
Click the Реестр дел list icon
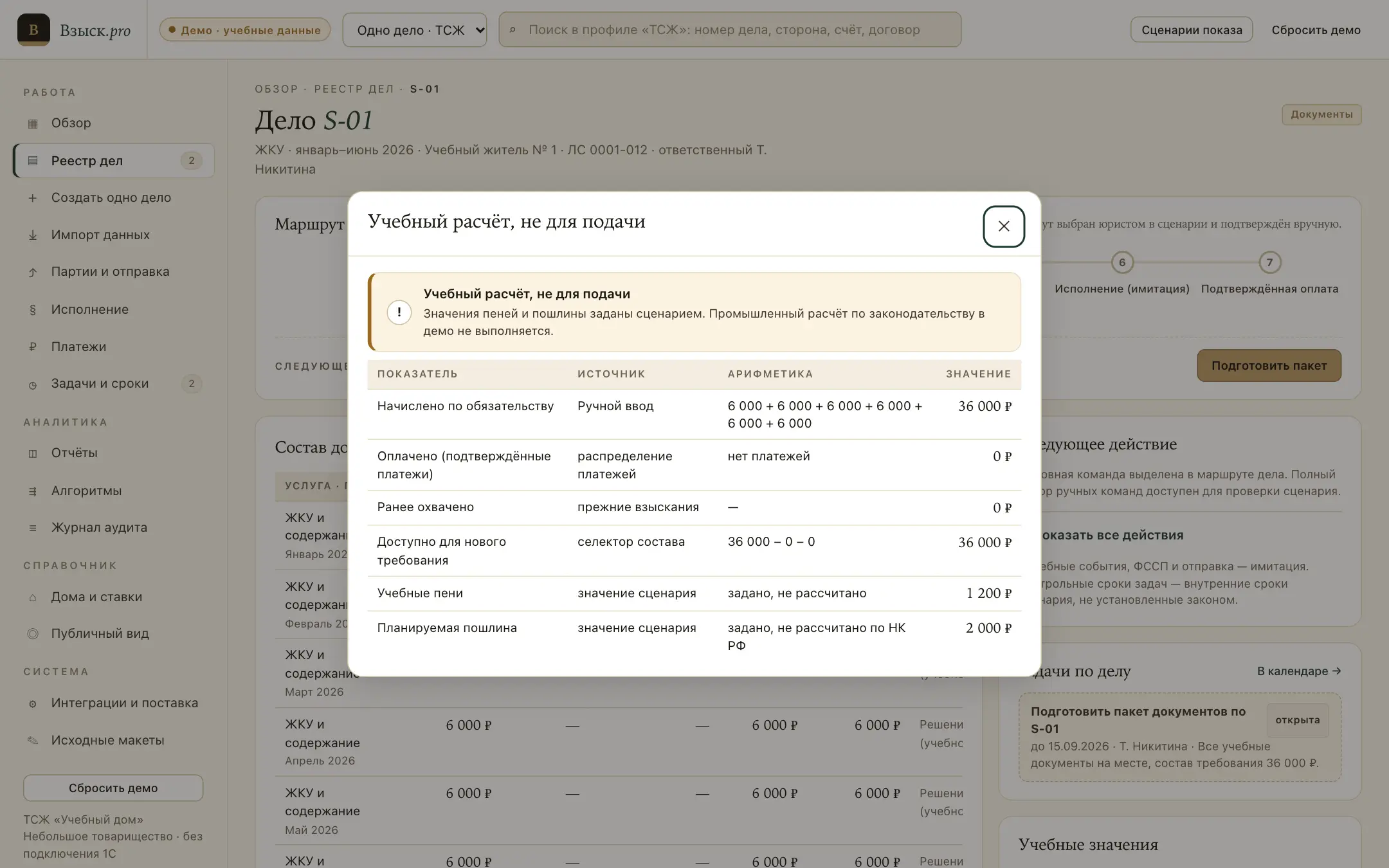(x=33, y=161)
